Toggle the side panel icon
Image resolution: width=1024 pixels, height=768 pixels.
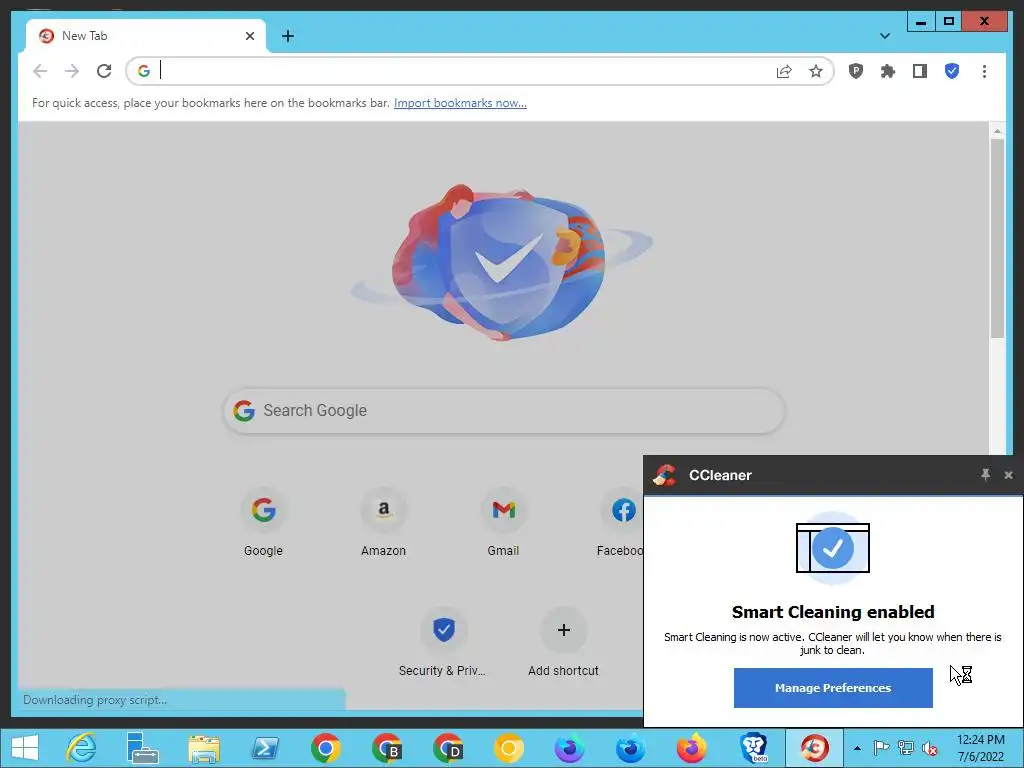920,71
